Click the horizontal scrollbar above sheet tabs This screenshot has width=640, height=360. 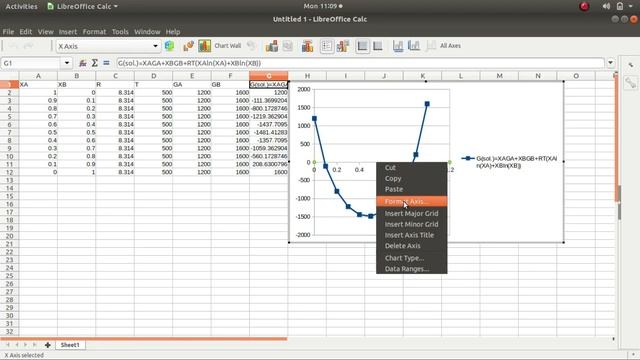tap(144, 338)
